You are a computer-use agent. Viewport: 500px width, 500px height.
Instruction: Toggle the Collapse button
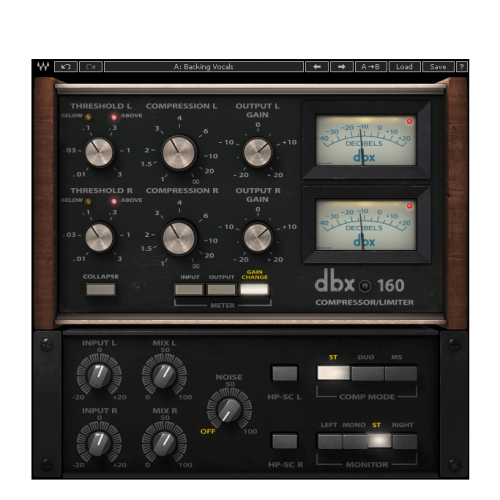point(101,289)
